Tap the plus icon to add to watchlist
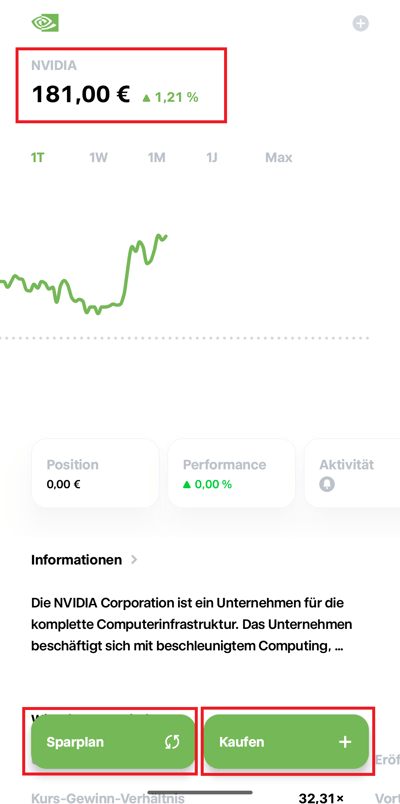This screenshot has height=804, width=400. (x=361, y=23)
